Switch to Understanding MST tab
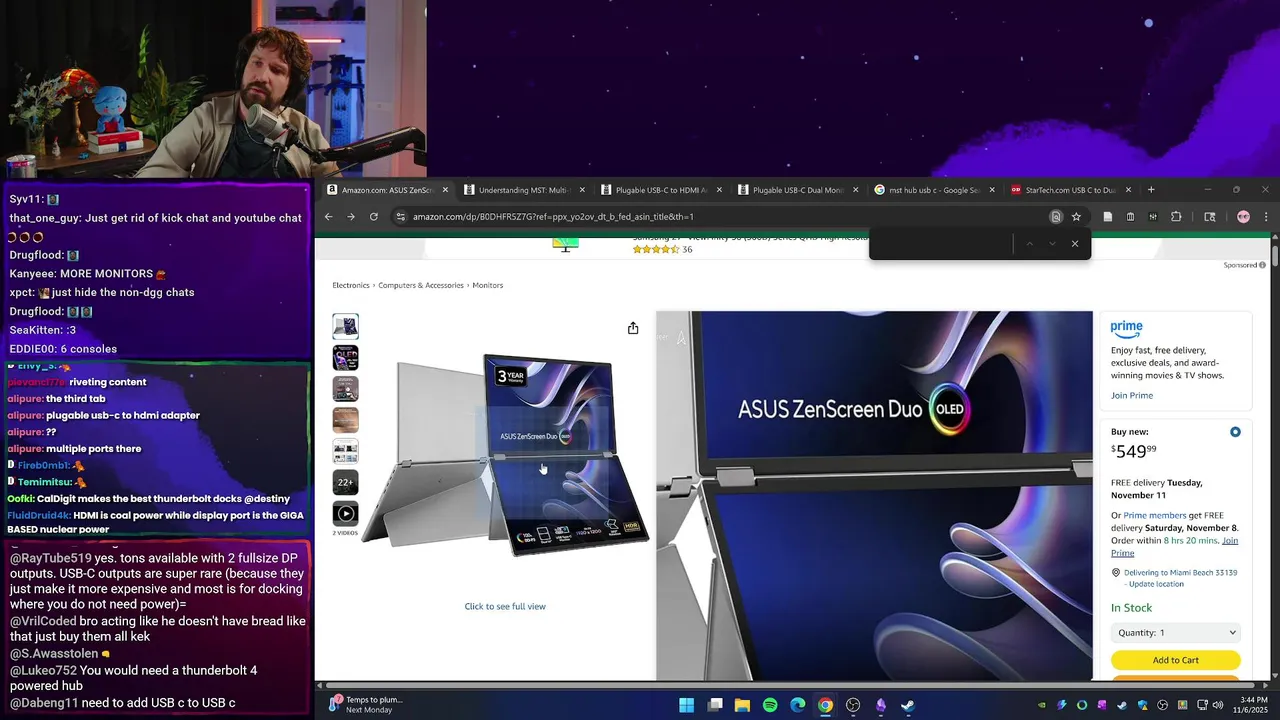 pos(523,190)
